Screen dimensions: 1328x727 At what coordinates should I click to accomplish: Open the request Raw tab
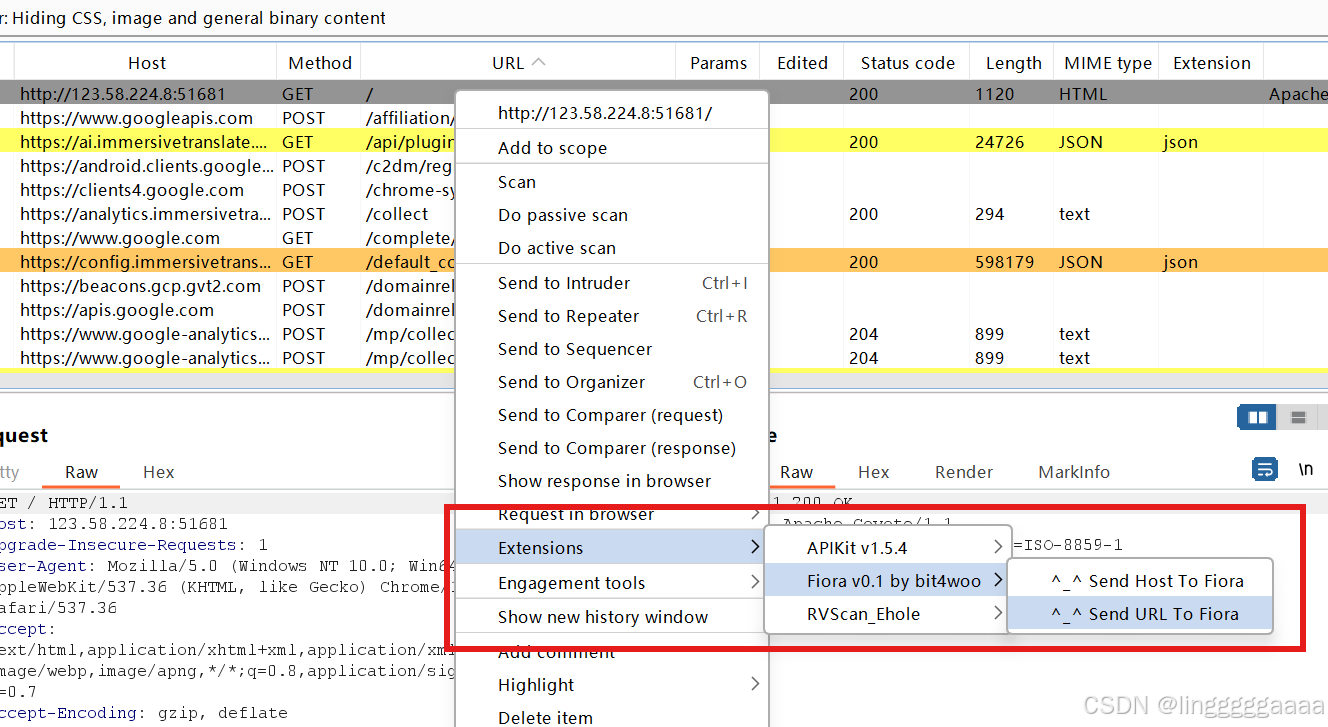point(82,472)
